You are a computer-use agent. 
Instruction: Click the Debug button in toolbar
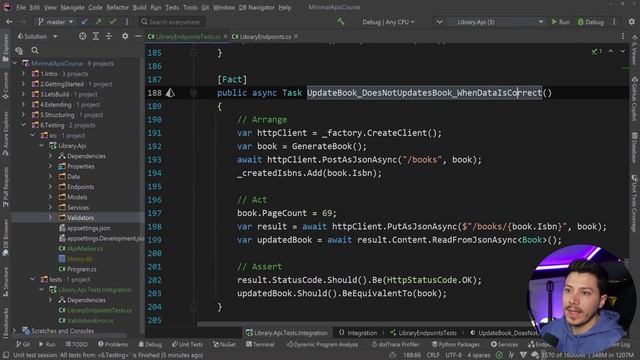coord(591,22)
